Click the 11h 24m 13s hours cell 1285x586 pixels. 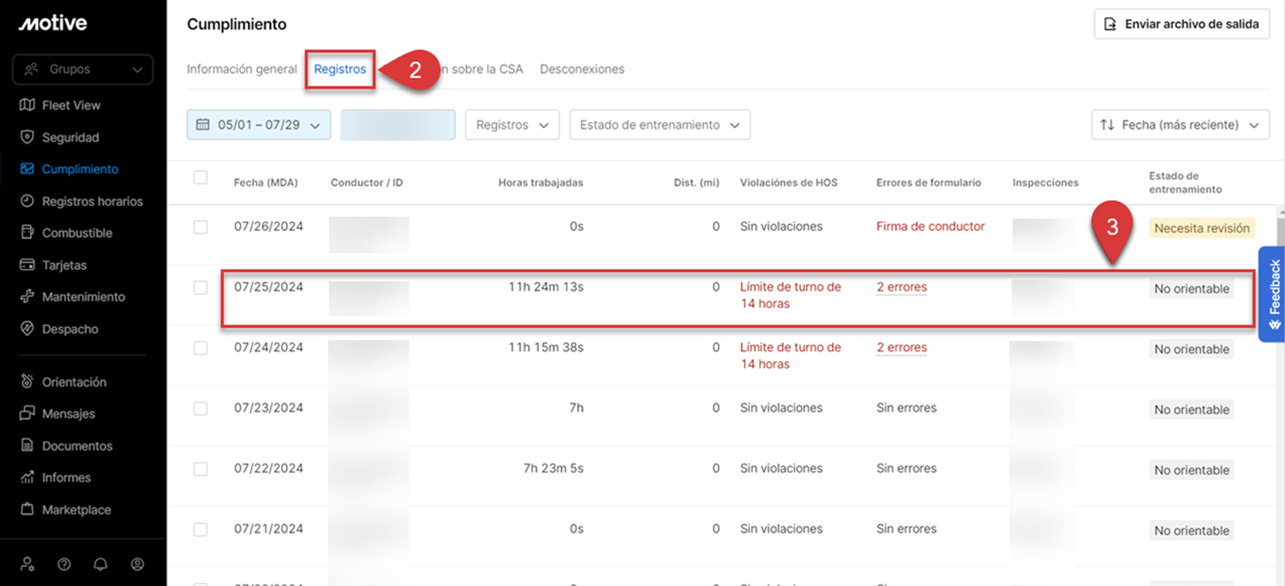pos(546,287)
